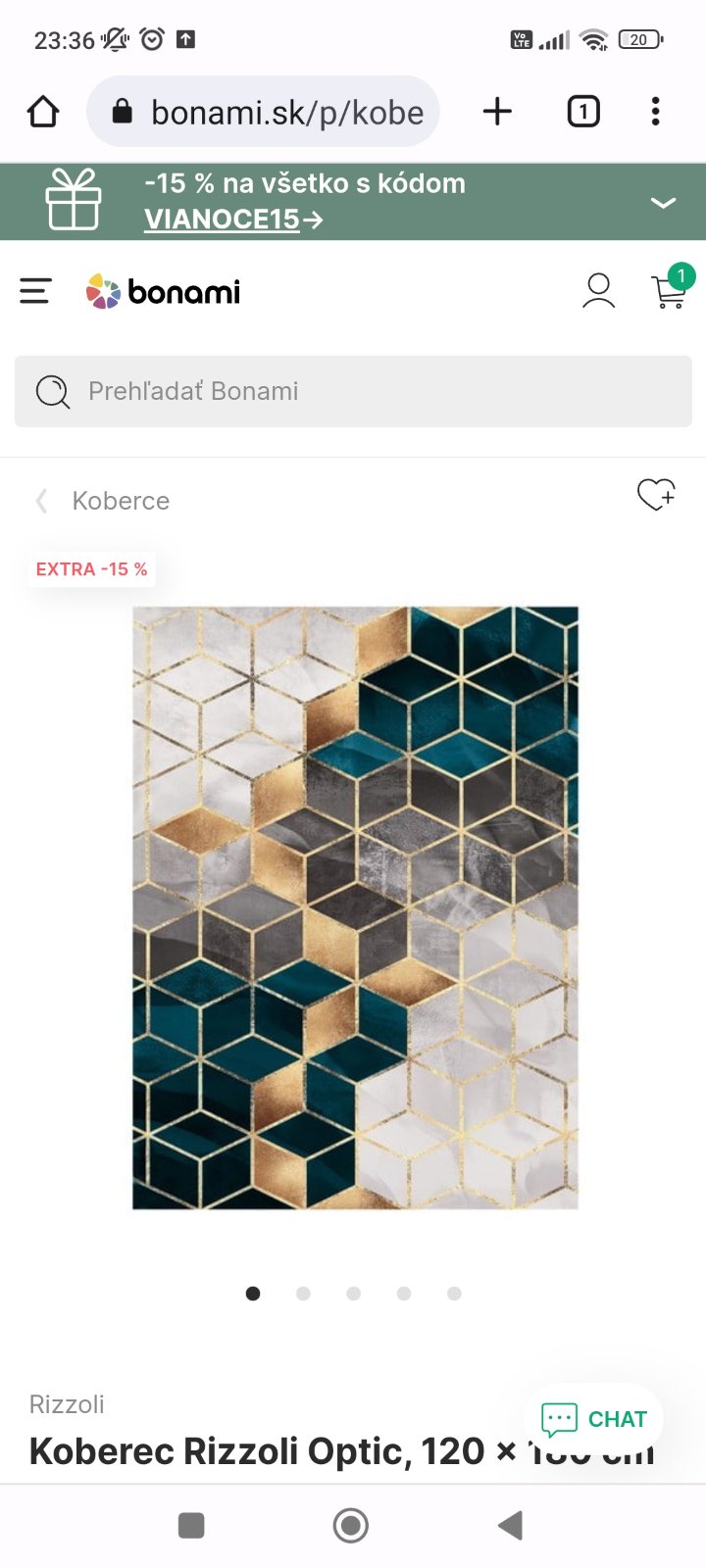Open a new browser tab with plus icon

[497, 112]
